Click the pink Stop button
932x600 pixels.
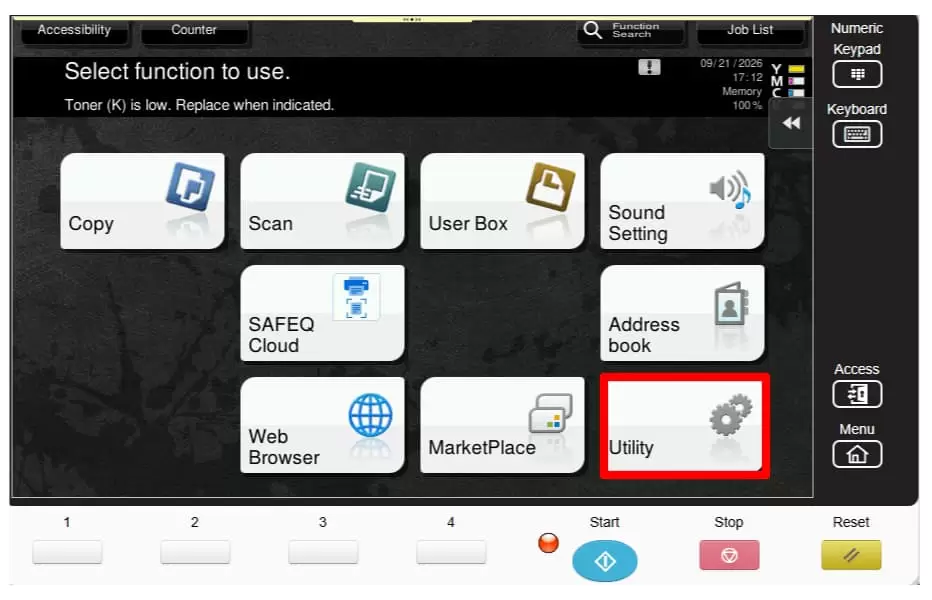[x=729, y=555]
